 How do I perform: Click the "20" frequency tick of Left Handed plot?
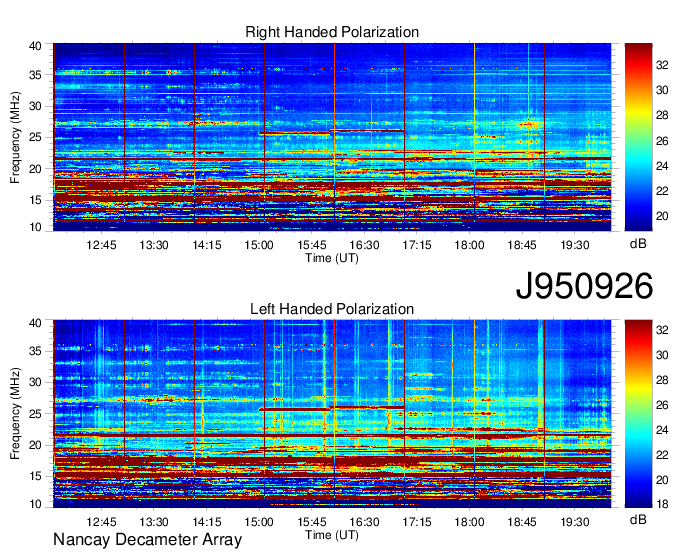(x=36, y=445)
